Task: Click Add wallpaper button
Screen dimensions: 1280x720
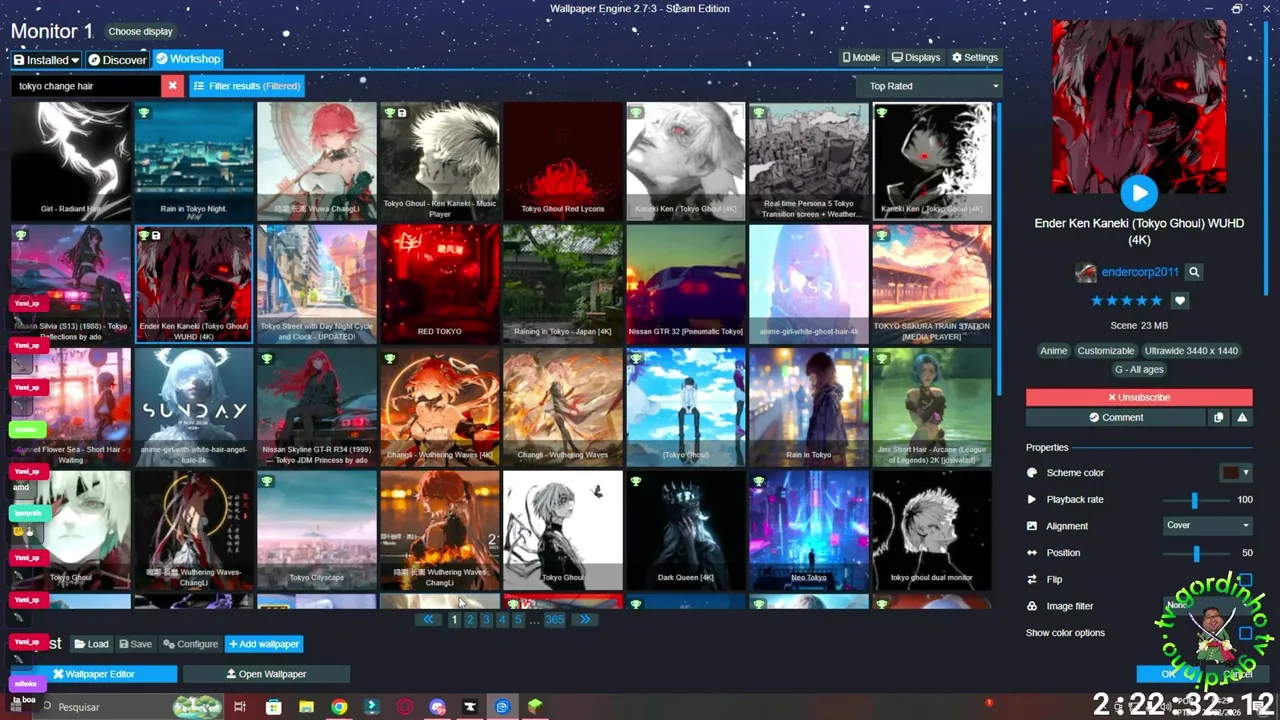Action: click(264, 644)
